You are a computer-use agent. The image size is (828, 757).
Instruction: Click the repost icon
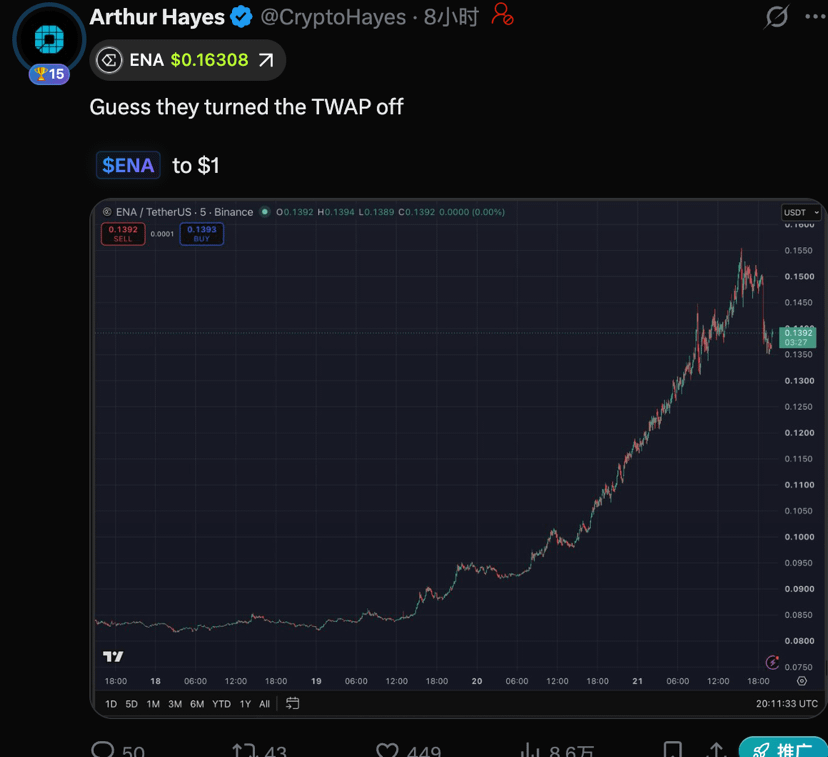[244, 750]
